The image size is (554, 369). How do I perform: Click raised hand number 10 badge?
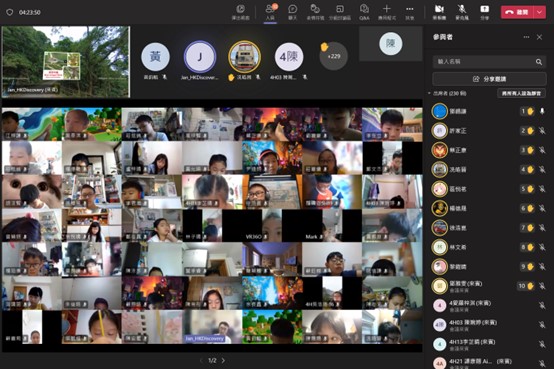(526, 286)
